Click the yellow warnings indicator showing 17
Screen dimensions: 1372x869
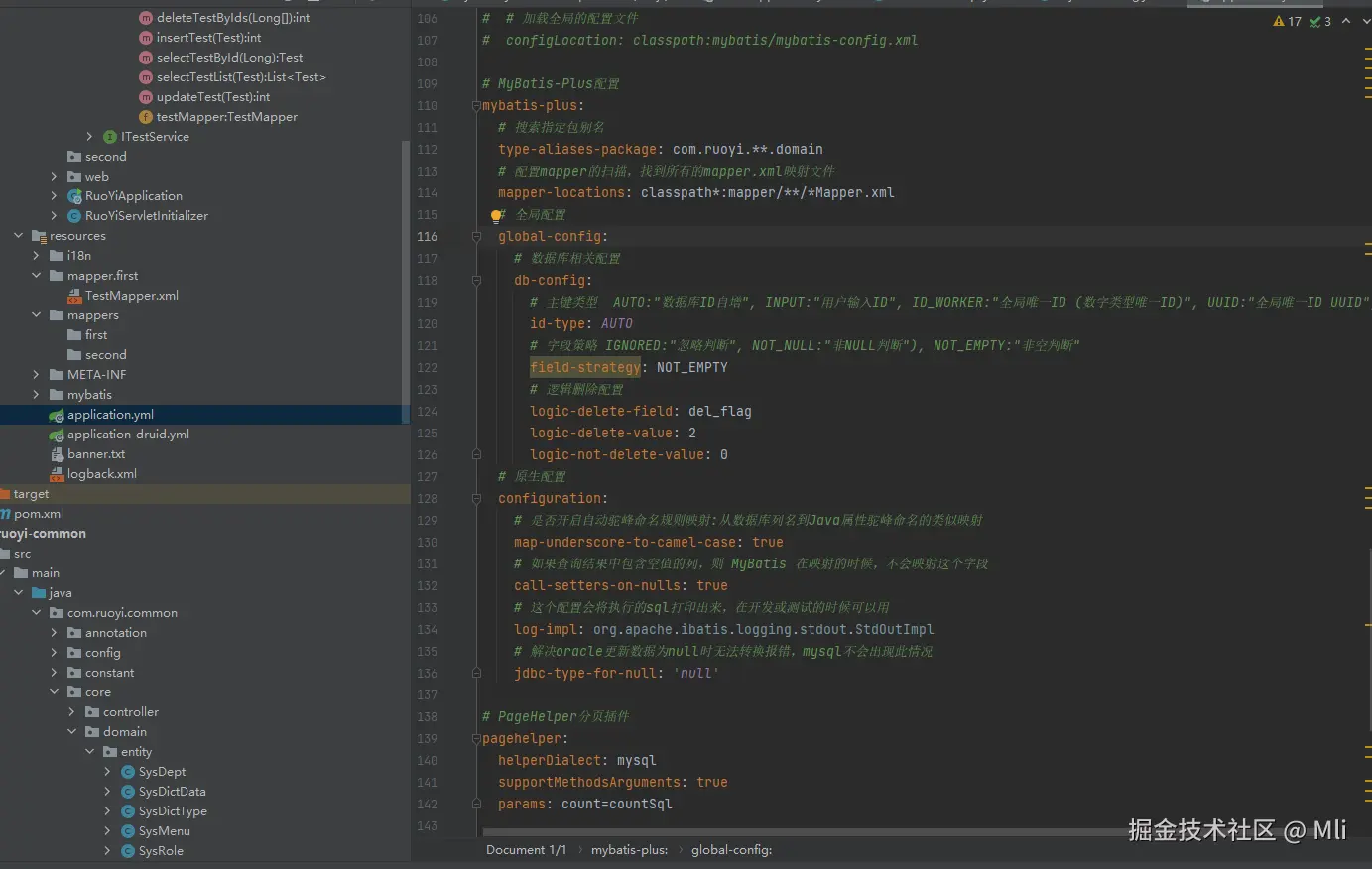(1287, 21)
